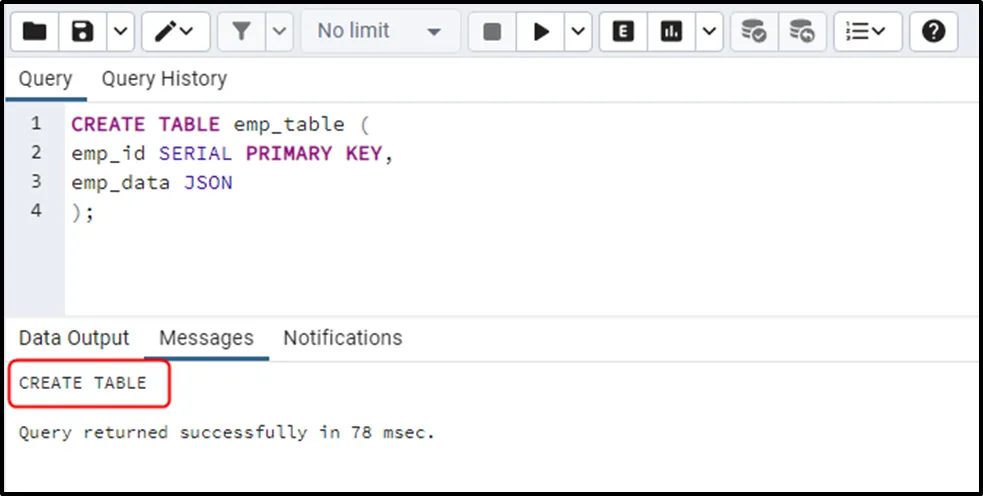
Task: Click the Commit transaction icon
Action: (x=754, y=32)
